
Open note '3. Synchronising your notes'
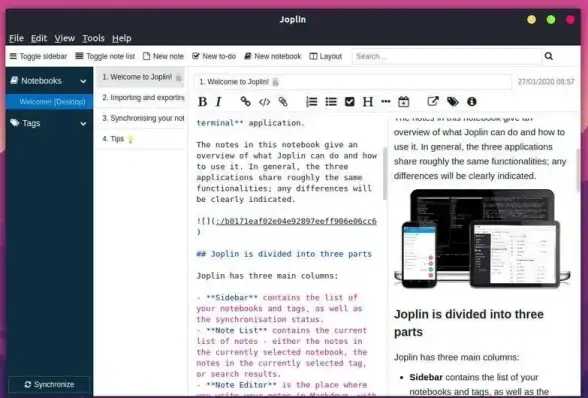click(x=141, y=118)
